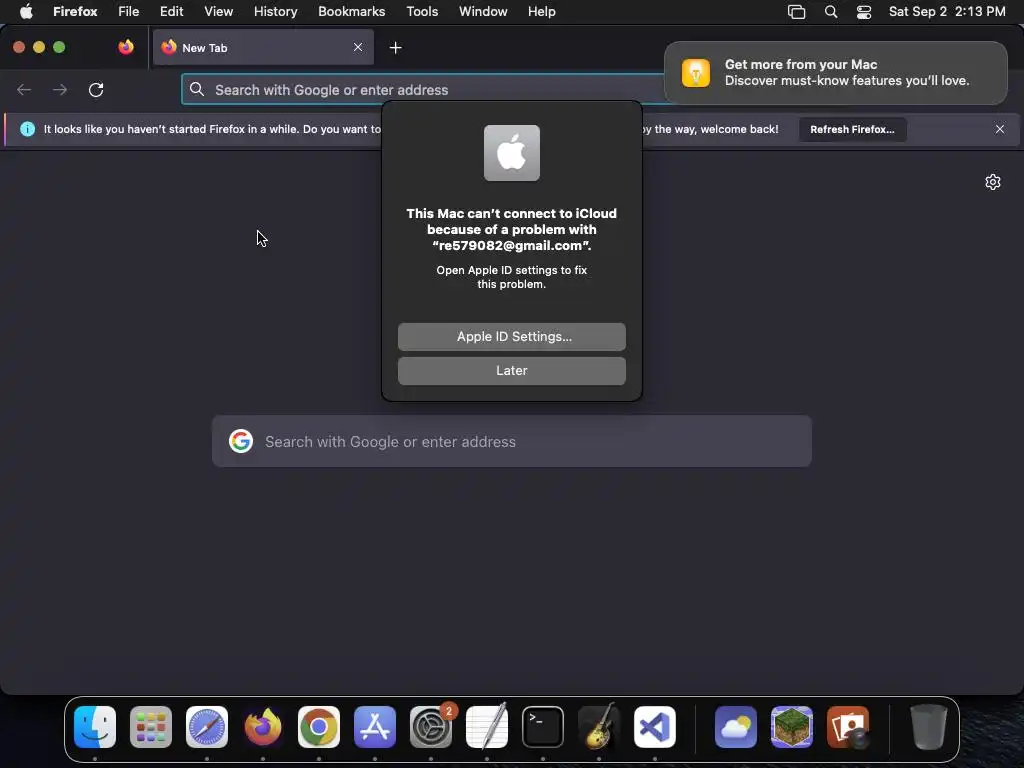Click the info icon in notification bar

tap(27, 129)
